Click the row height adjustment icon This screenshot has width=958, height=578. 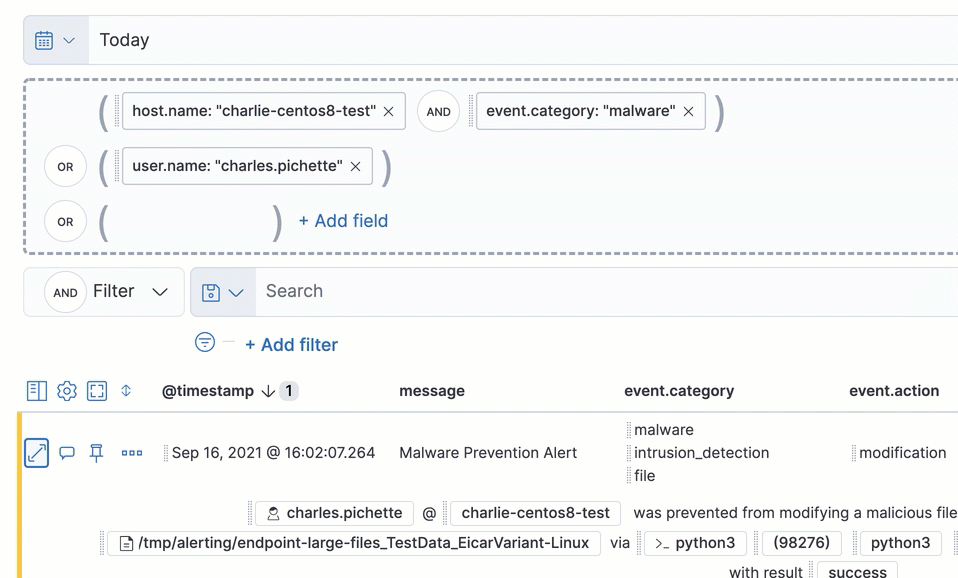click(125, 391)
